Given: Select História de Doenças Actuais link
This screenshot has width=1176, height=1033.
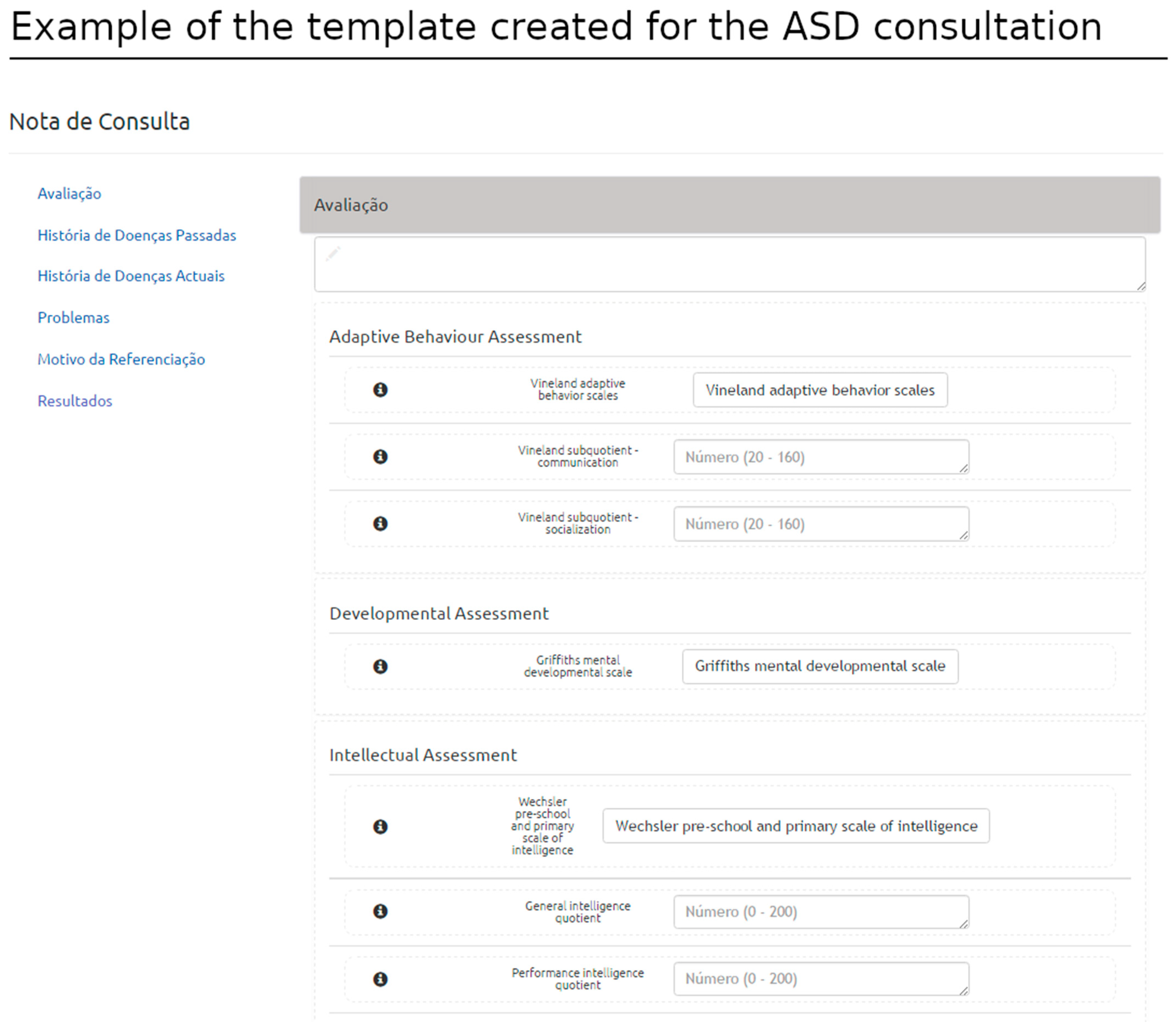Looking at the screenshot, I should 131,276.
